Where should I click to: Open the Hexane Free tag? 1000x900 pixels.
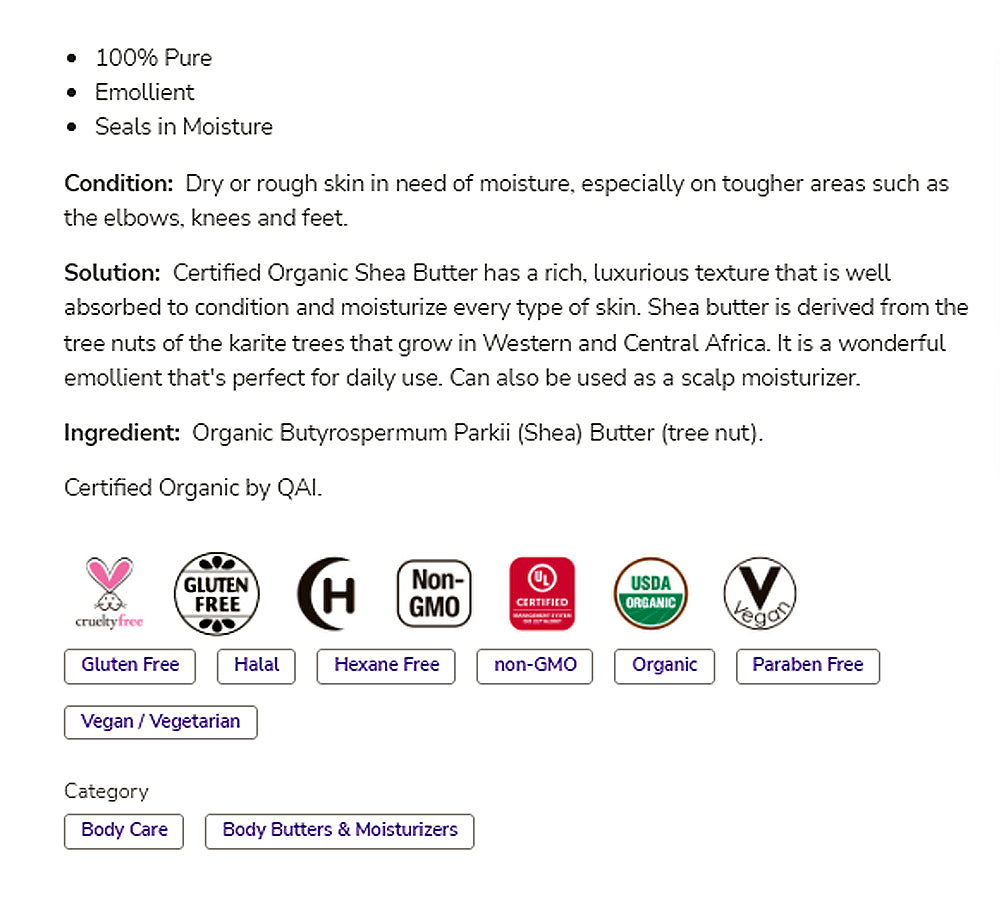point(386,666)
